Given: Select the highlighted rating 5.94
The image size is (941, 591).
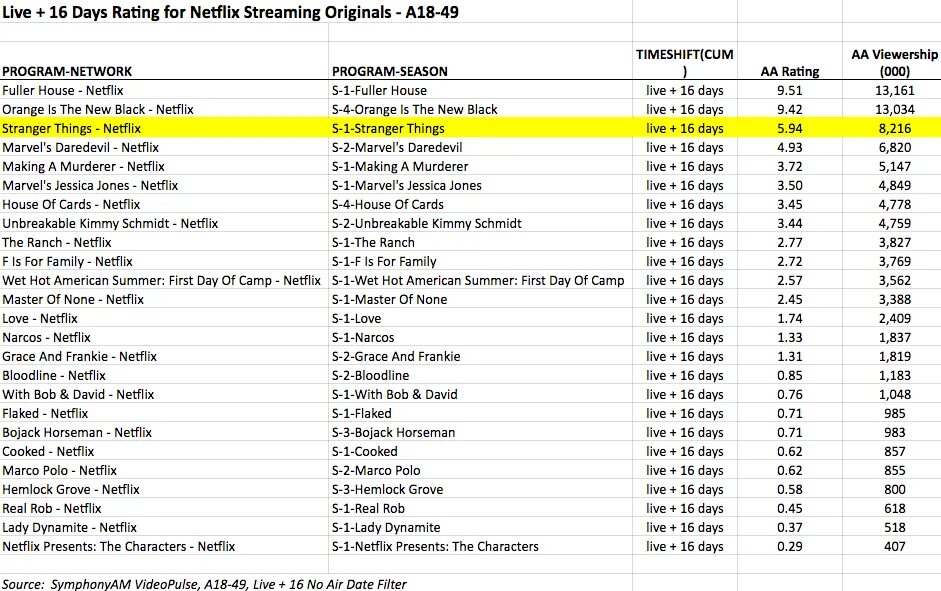Looking at the screenshot, I should pos(790,128).
